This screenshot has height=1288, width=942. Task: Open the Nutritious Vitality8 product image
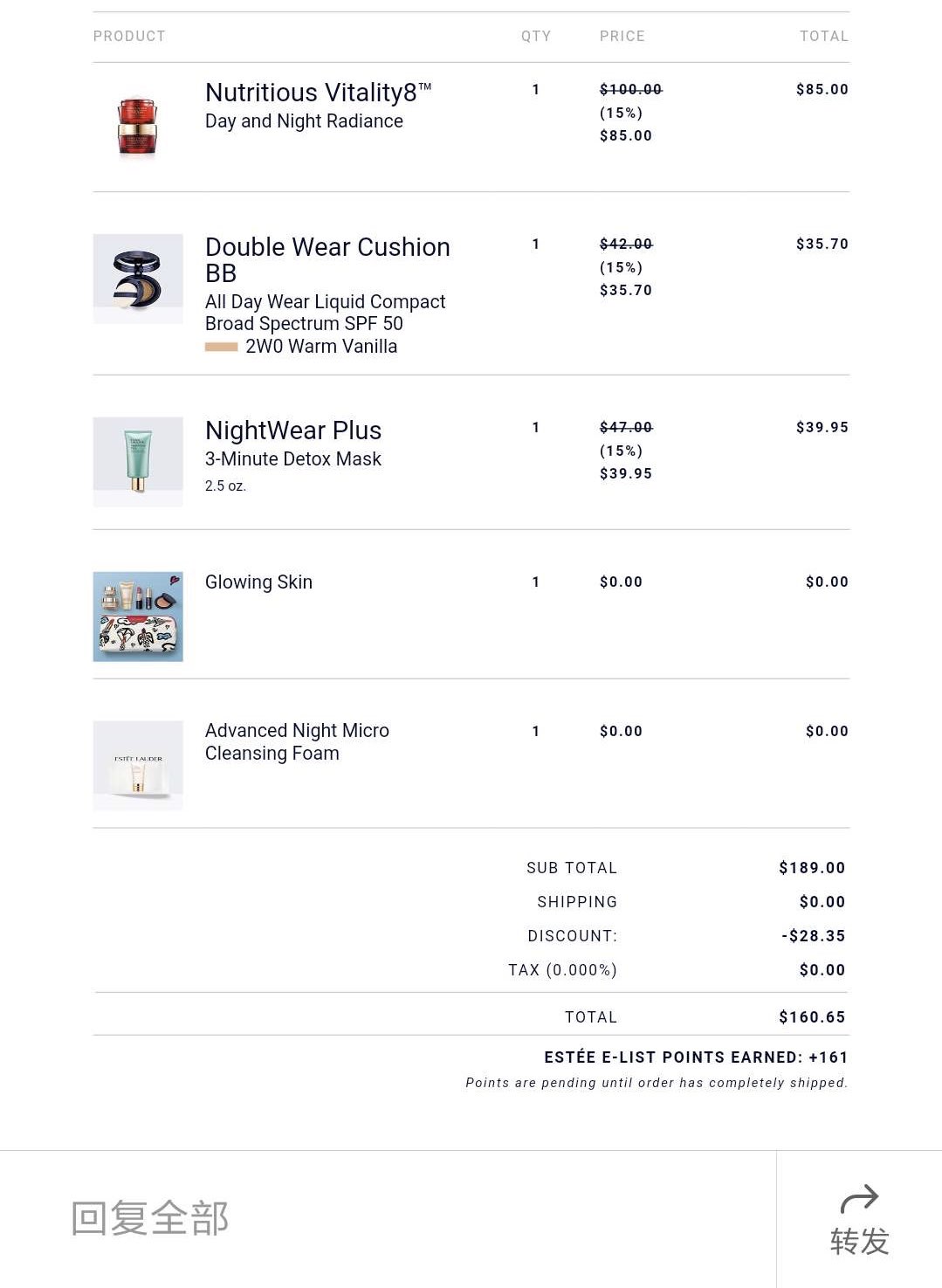[138, 127]
